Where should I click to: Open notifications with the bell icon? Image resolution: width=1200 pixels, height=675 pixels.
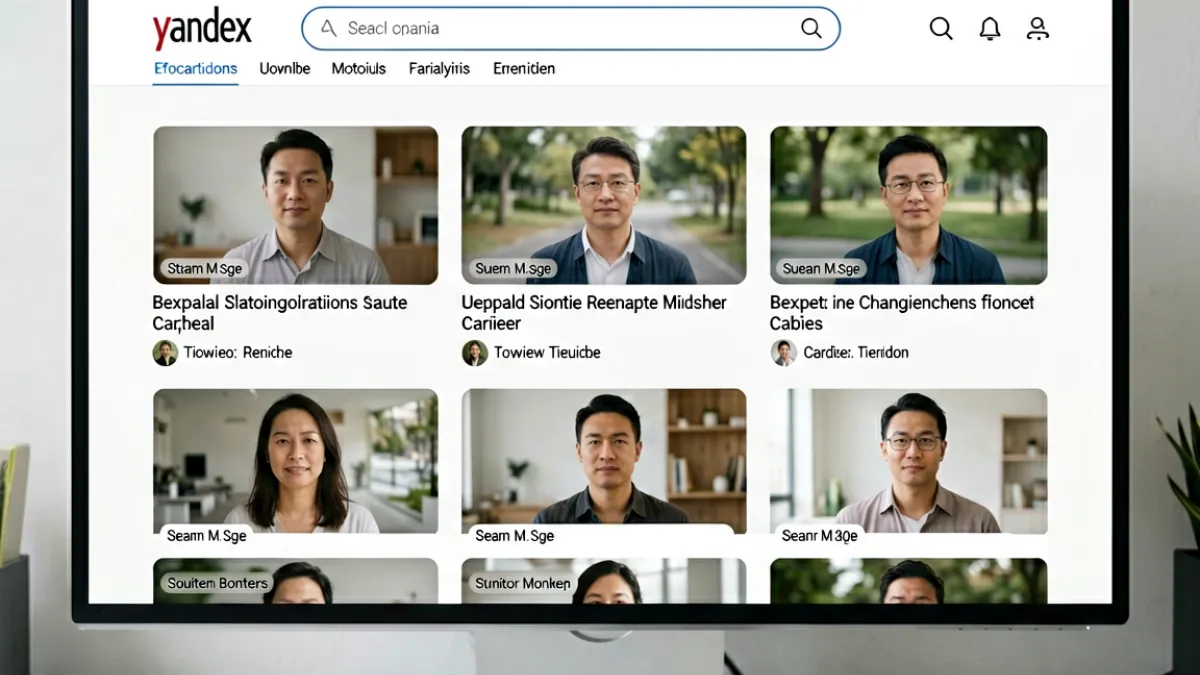pos(989,29)
